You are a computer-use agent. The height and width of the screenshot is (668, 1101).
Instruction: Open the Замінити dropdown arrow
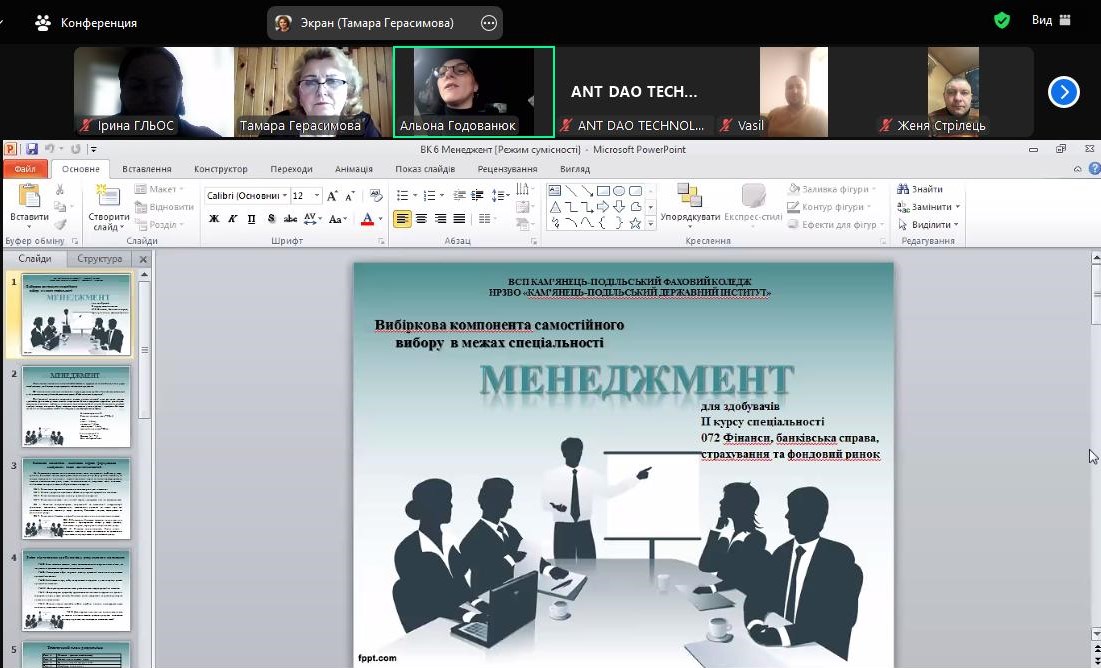click(957, 207)
